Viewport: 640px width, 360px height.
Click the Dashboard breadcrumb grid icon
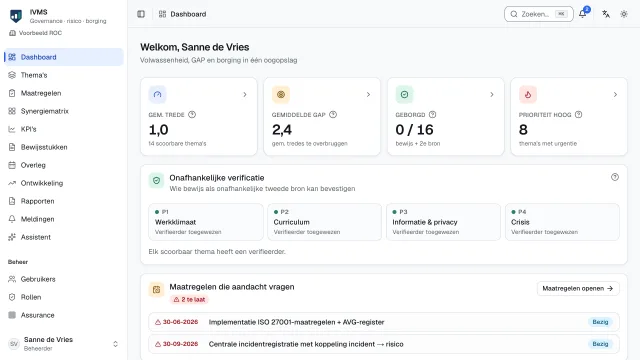point(162,14)
